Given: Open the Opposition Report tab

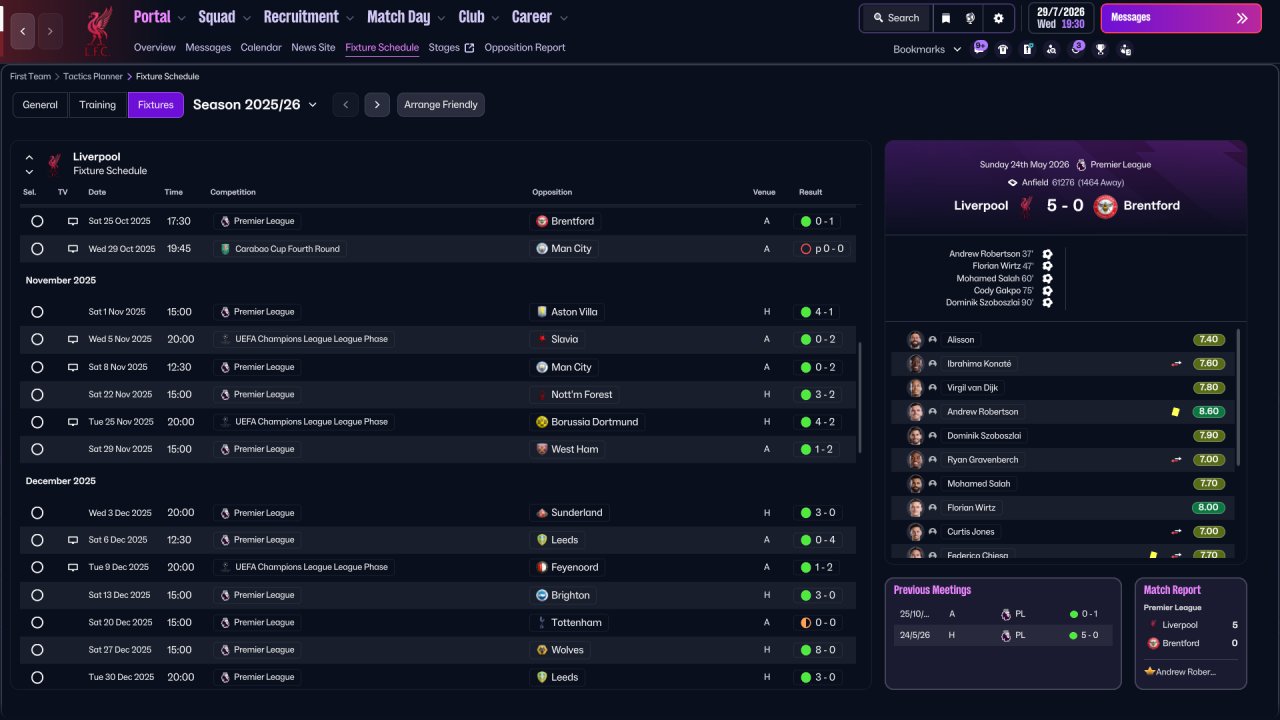Looking at the screenshot, I should 525,47.
